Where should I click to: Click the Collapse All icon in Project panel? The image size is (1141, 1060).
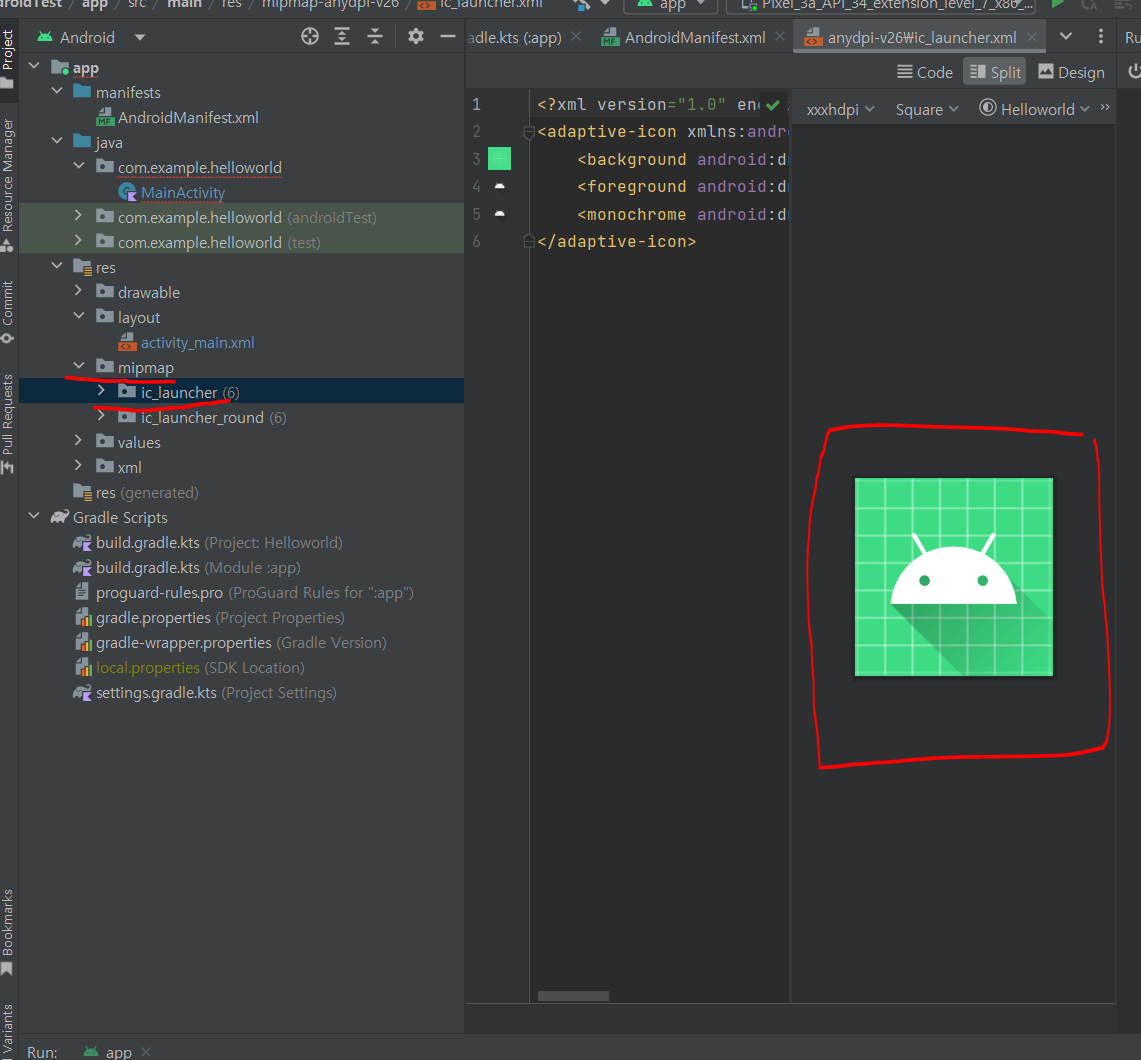coord(375,36)
